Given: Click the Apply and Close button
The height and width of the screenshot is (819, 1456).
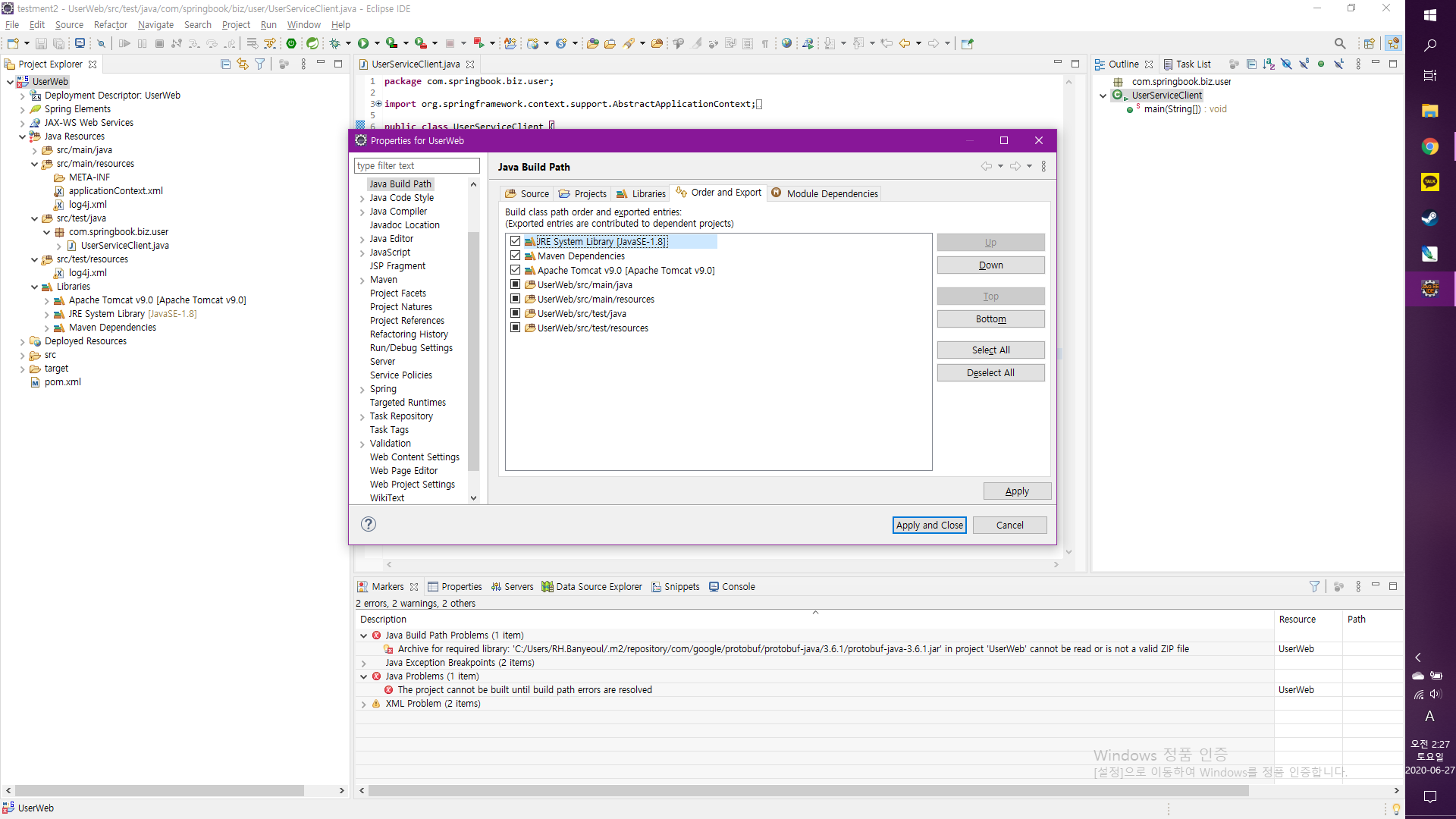Looking at the screenshot, I should (929, 525).
